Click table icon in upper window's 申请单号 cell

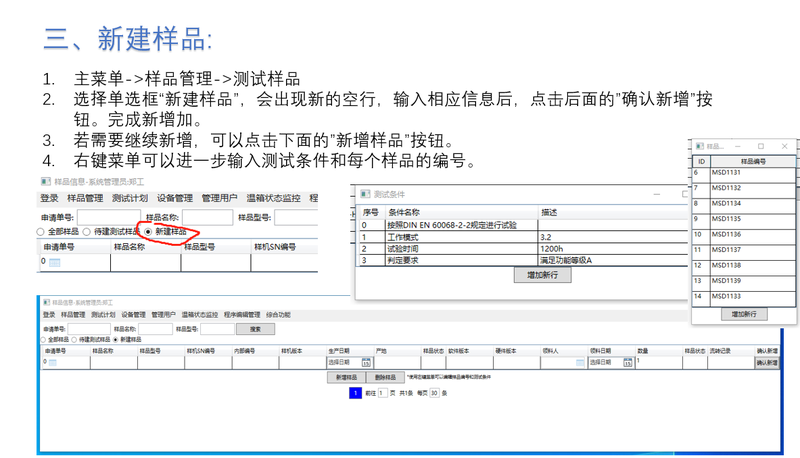[55, 263]
